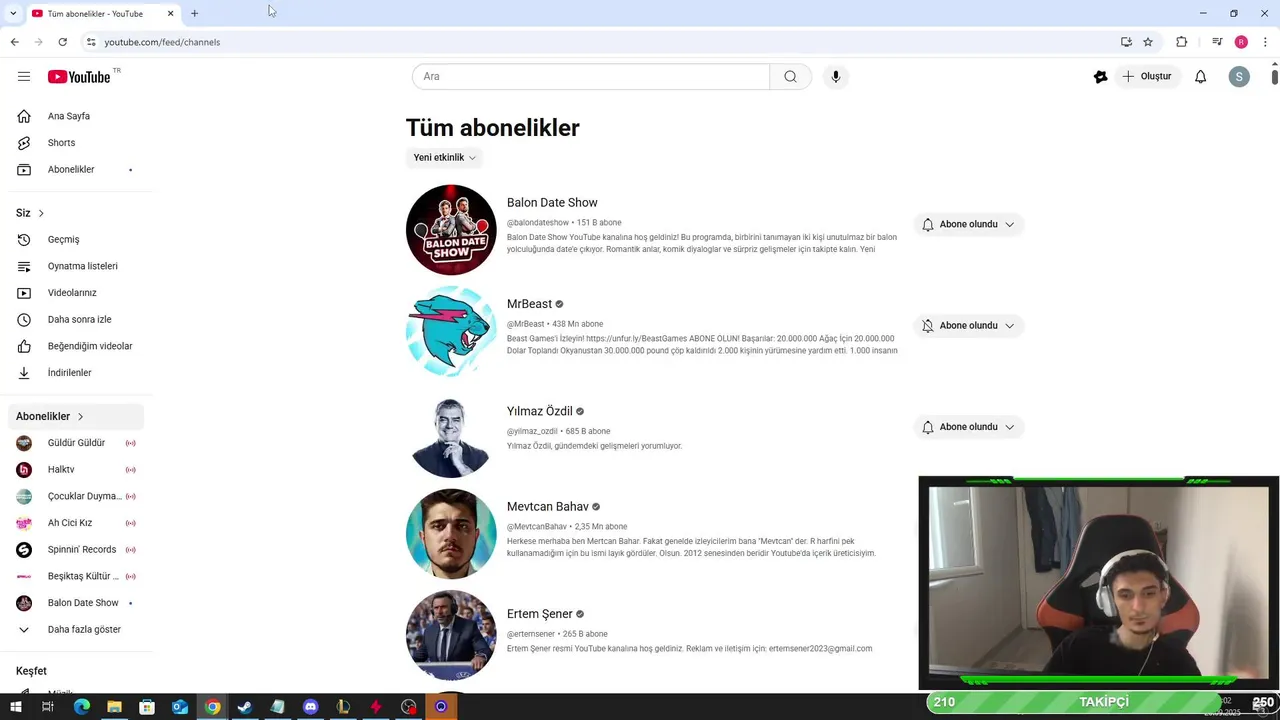Open OBS Studio from the taskbar
Image resolution: width=1280 pixels, height=720 pixels.
[408, 707]
